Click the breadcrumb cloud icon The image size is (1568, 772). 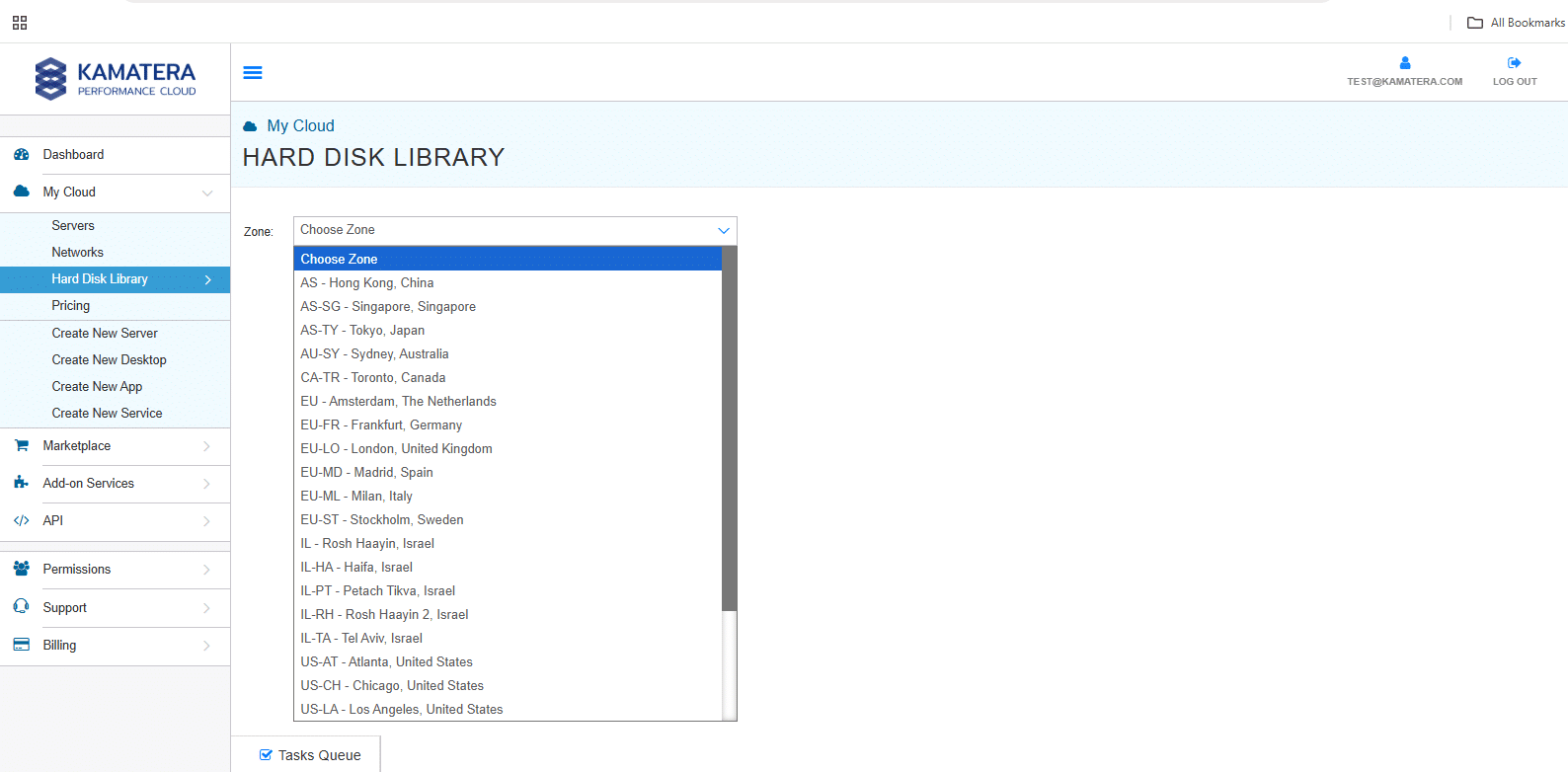coord(250,126)
